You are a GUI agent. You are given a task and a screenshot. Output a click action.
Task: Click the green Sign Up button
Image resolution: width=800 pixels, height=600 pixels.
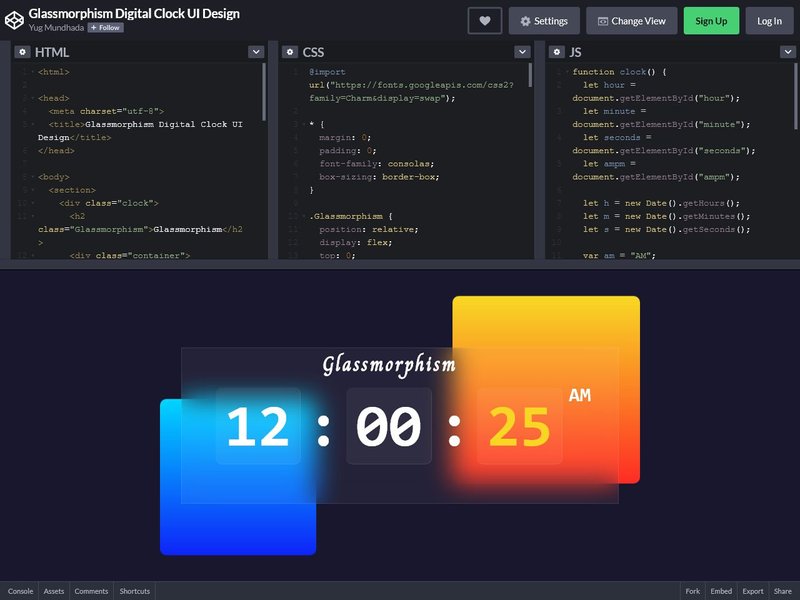pyautogui.click(x=711, y=21)
